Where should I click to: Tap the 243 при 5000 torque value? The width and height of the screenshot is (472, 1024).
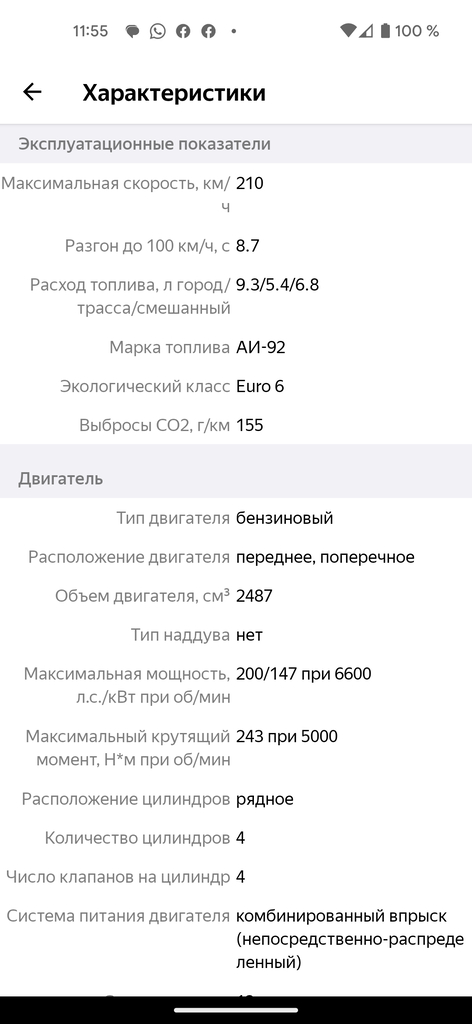[x=287, y=737]
